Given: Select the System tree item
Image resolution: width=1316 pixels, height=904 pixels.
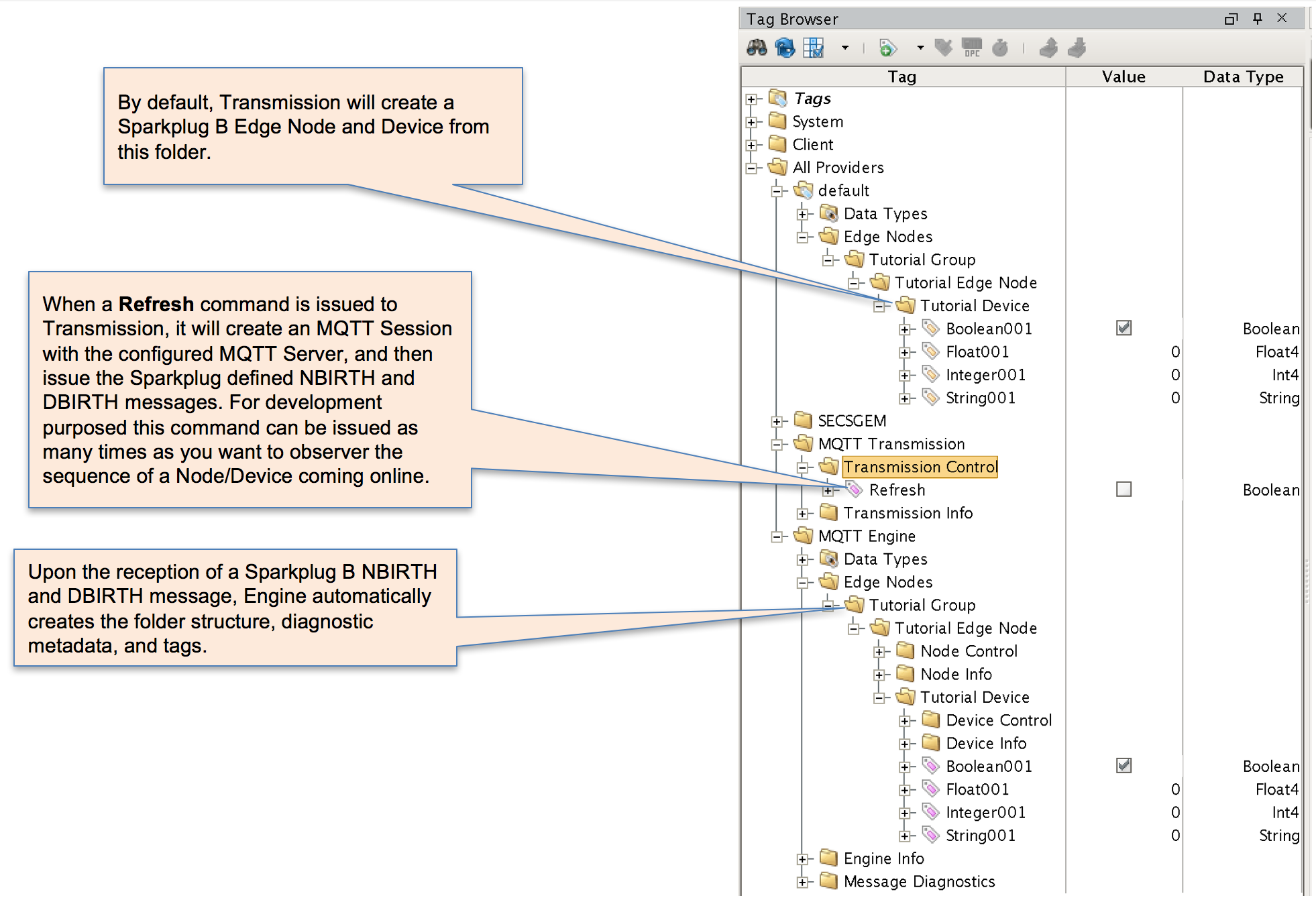Looking at the screenshot, I should (x=818, y=122).
